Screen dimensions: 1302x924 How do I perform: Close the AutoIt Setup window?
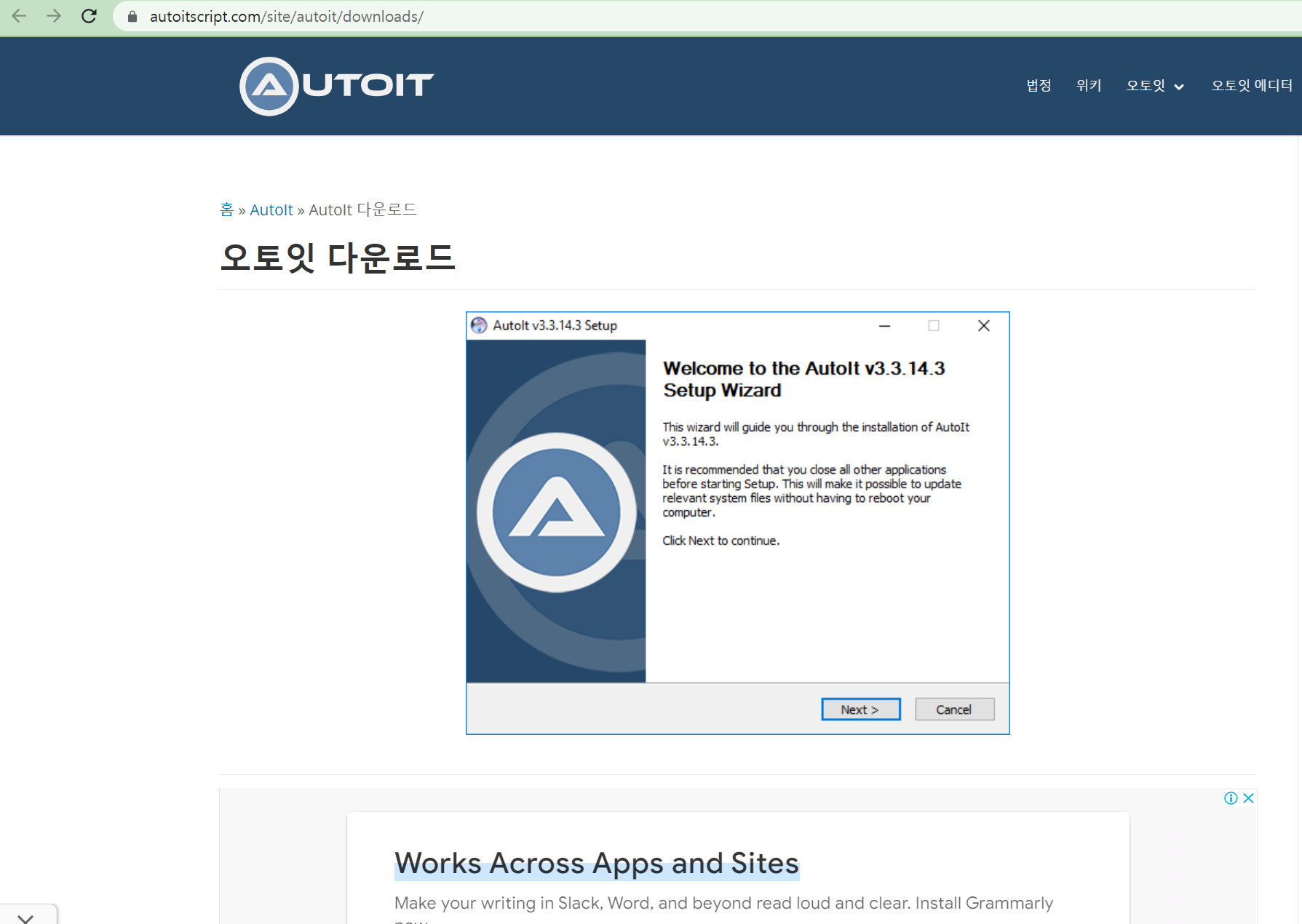click(x=984, y=326)
